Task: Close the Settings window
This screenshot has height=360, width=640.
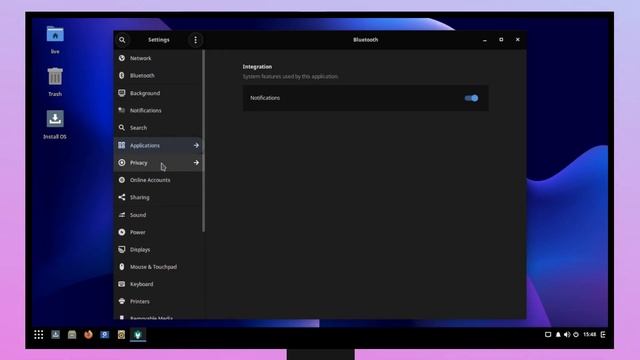Action: pos(518,40)
